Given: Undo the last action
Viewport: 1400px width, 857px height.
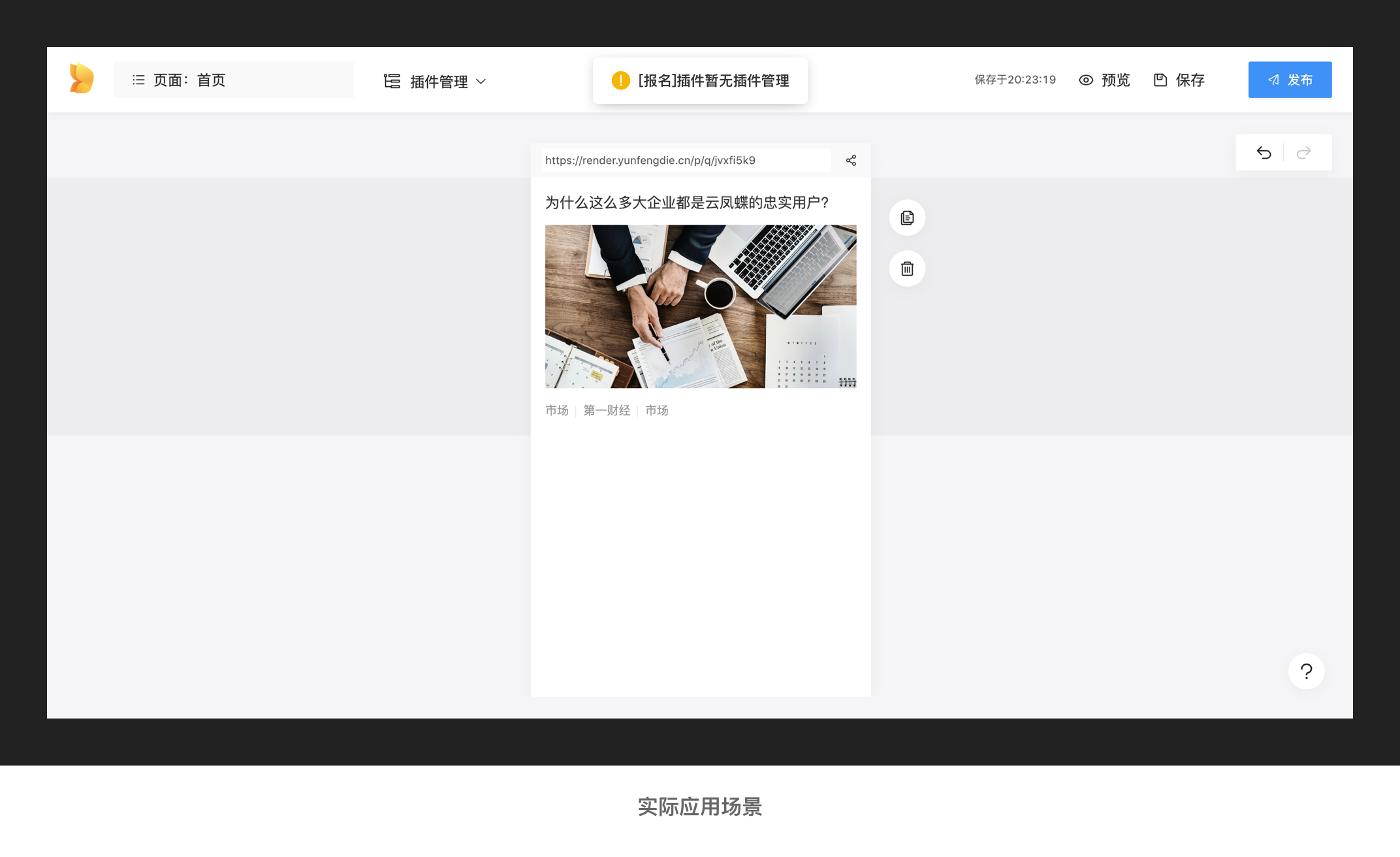Looking at the screenshot, I should click(x=1264, y=153).
